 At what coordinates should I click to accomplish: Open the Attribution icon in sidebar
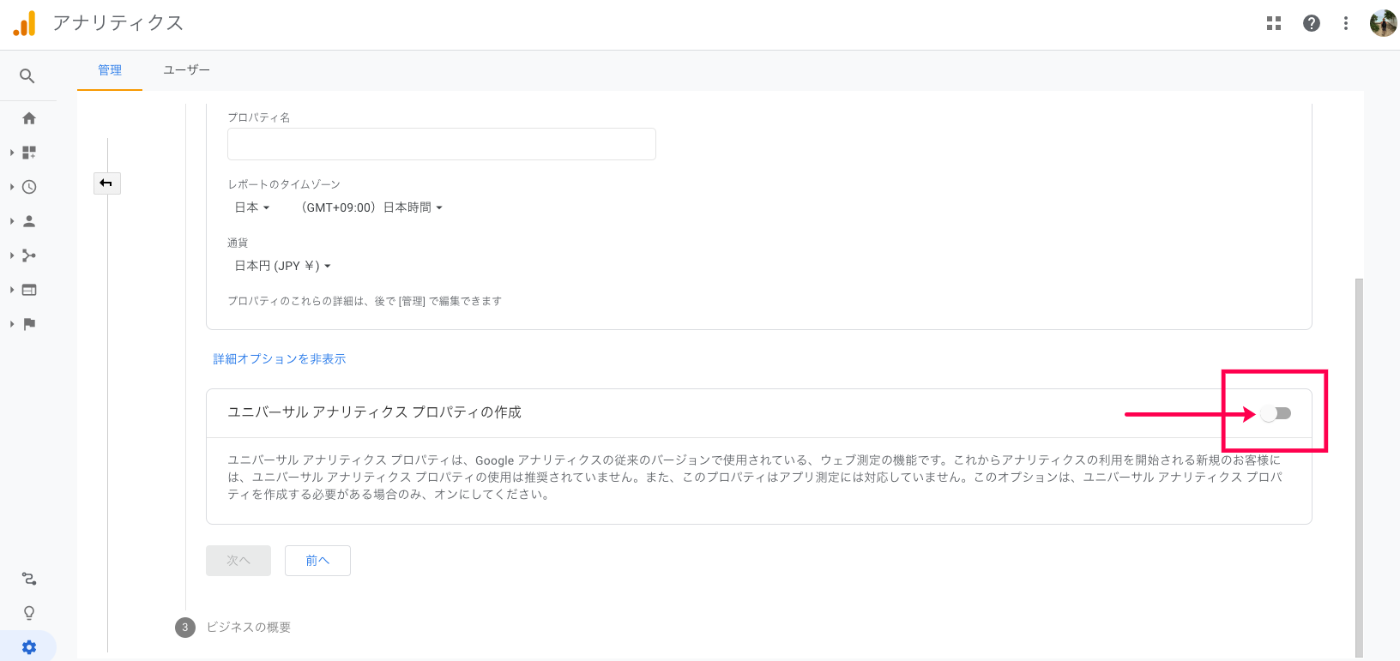[x=29, y=579]
